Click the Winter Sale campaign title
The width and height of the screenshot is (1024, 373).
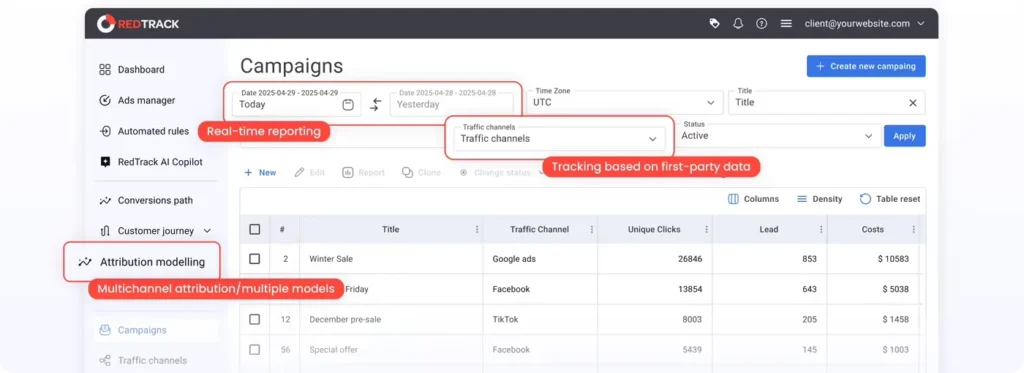[331, 259]
